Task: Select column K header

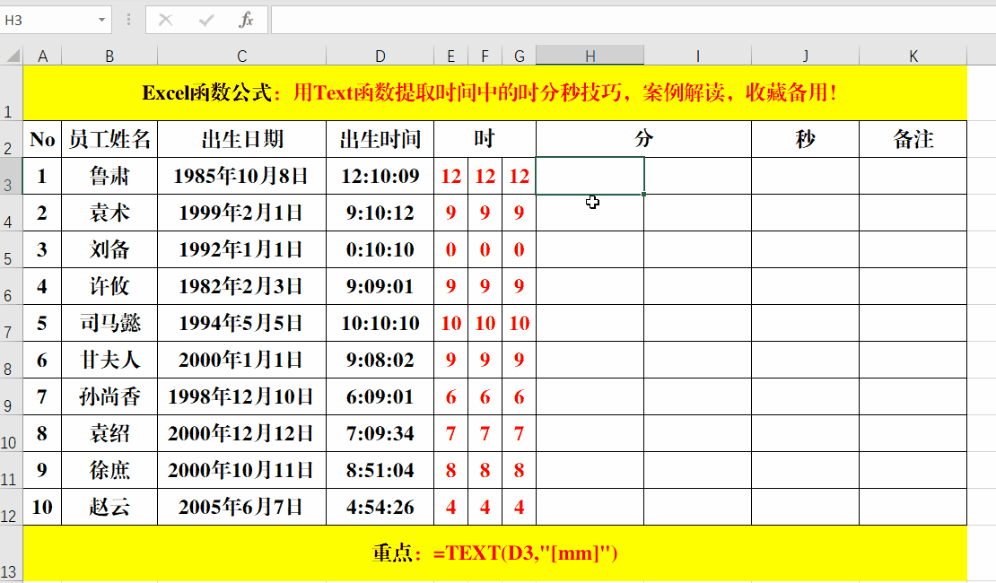Action: click(913, 56)
